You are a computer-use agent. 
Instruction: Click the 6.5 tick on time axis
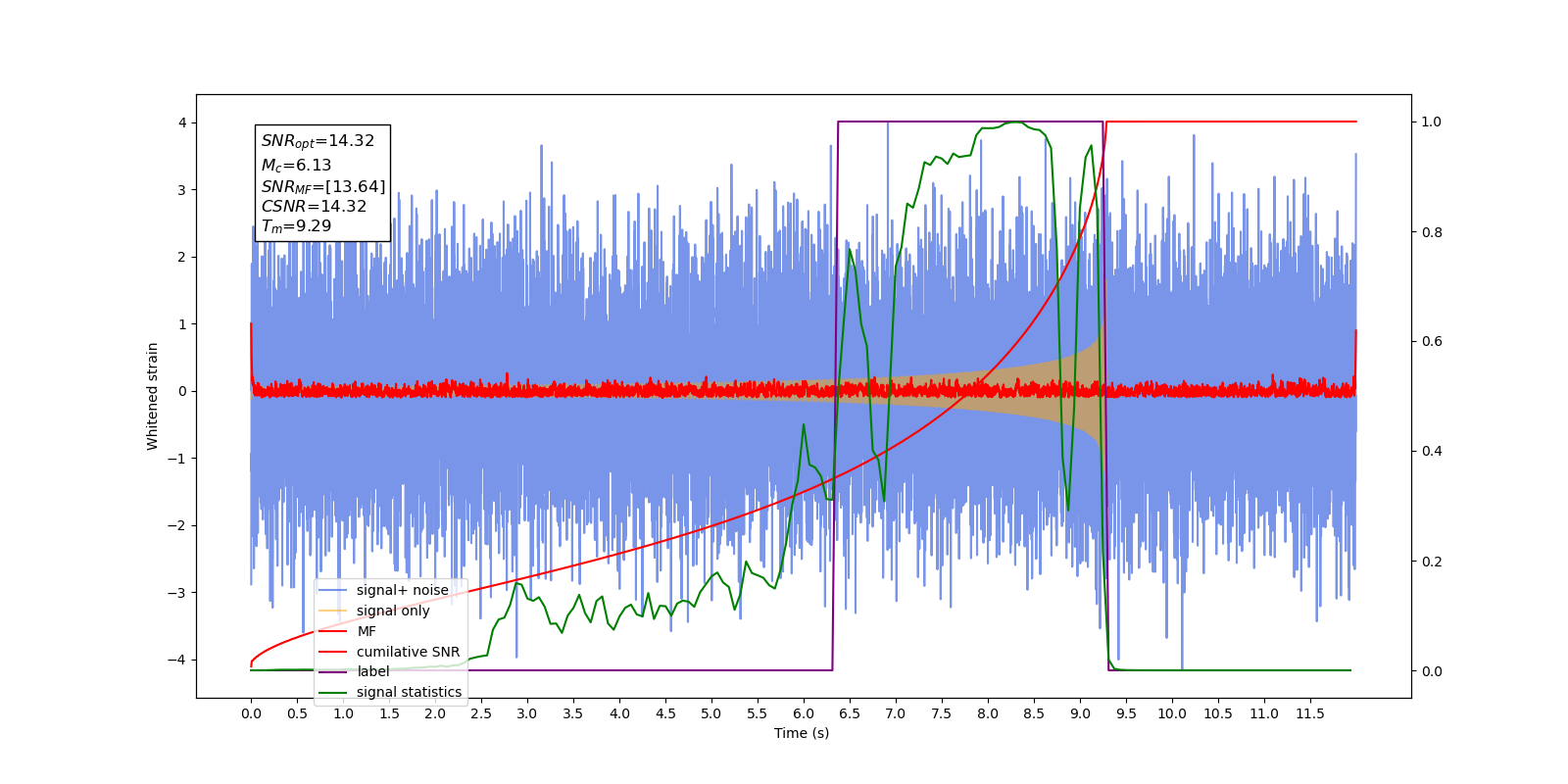[x=850, y=713]
